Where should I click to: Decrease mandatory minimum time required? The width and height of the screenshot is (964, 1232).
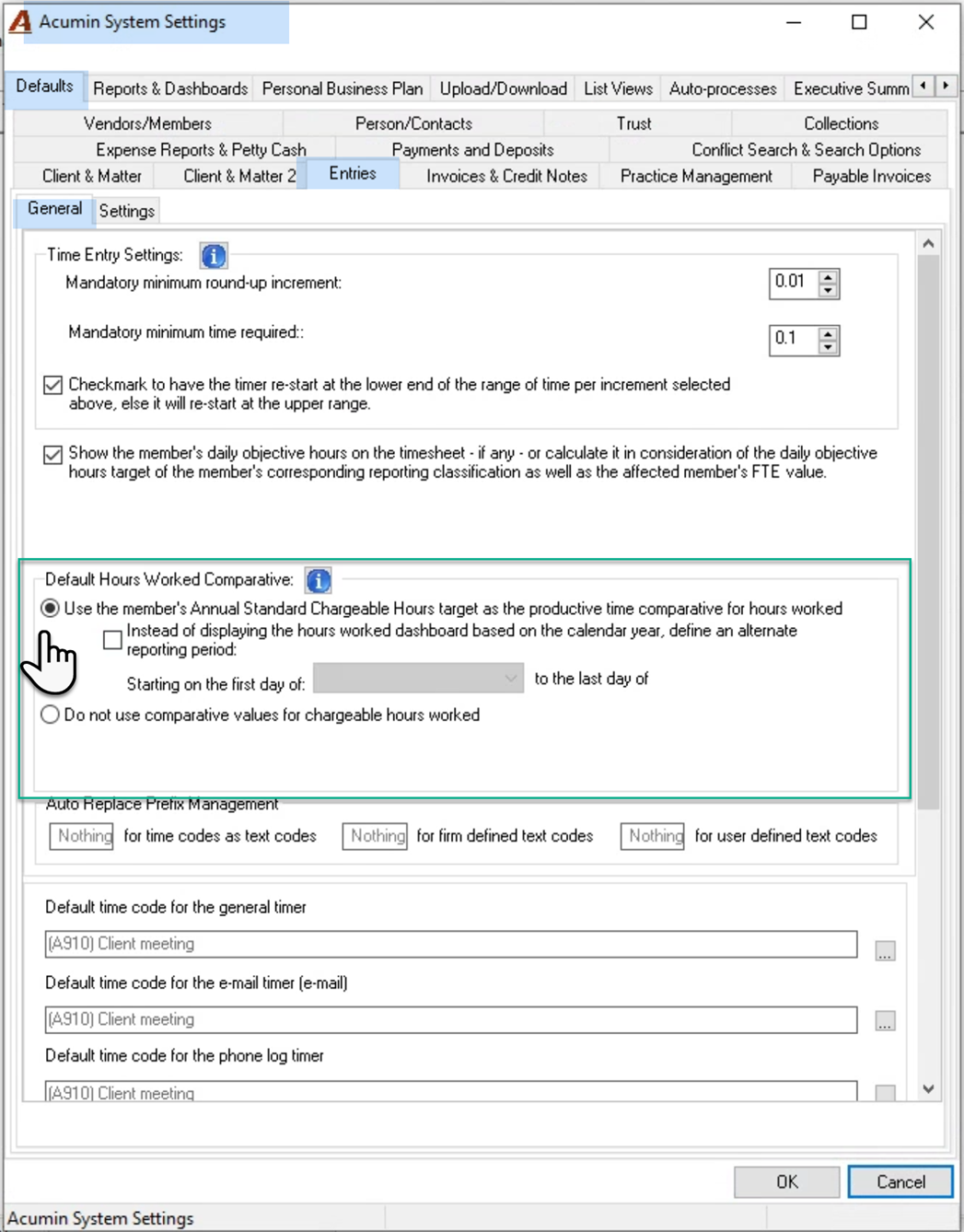click(828, 347)
